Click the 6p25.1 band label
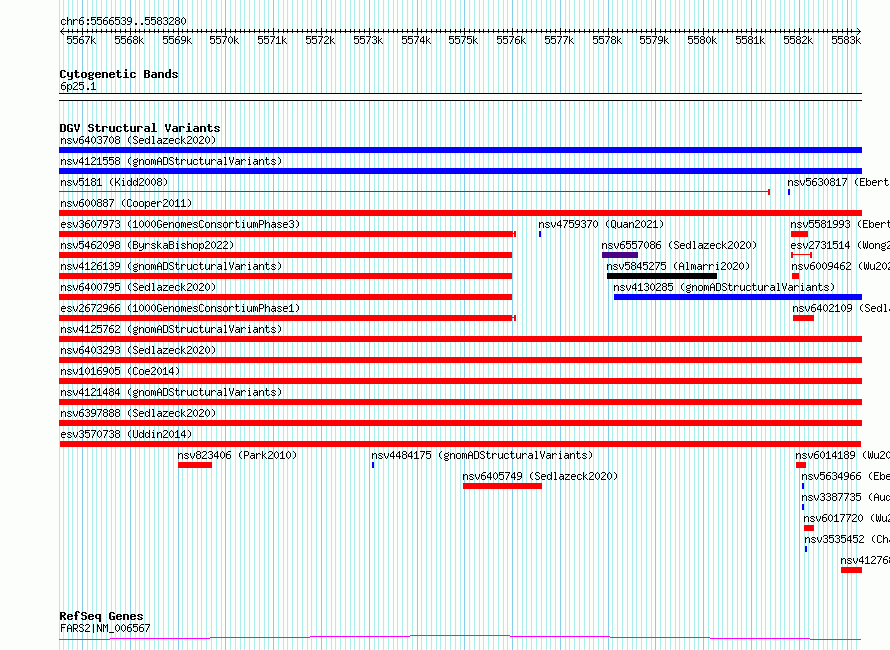This screenshot has height=650, width=890. click(x=78, y=86)
